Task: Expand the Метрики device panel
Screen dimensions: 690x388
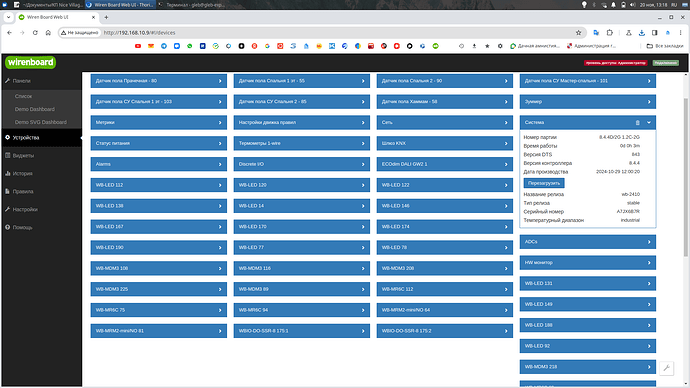Action: click(x=158, y=122)
